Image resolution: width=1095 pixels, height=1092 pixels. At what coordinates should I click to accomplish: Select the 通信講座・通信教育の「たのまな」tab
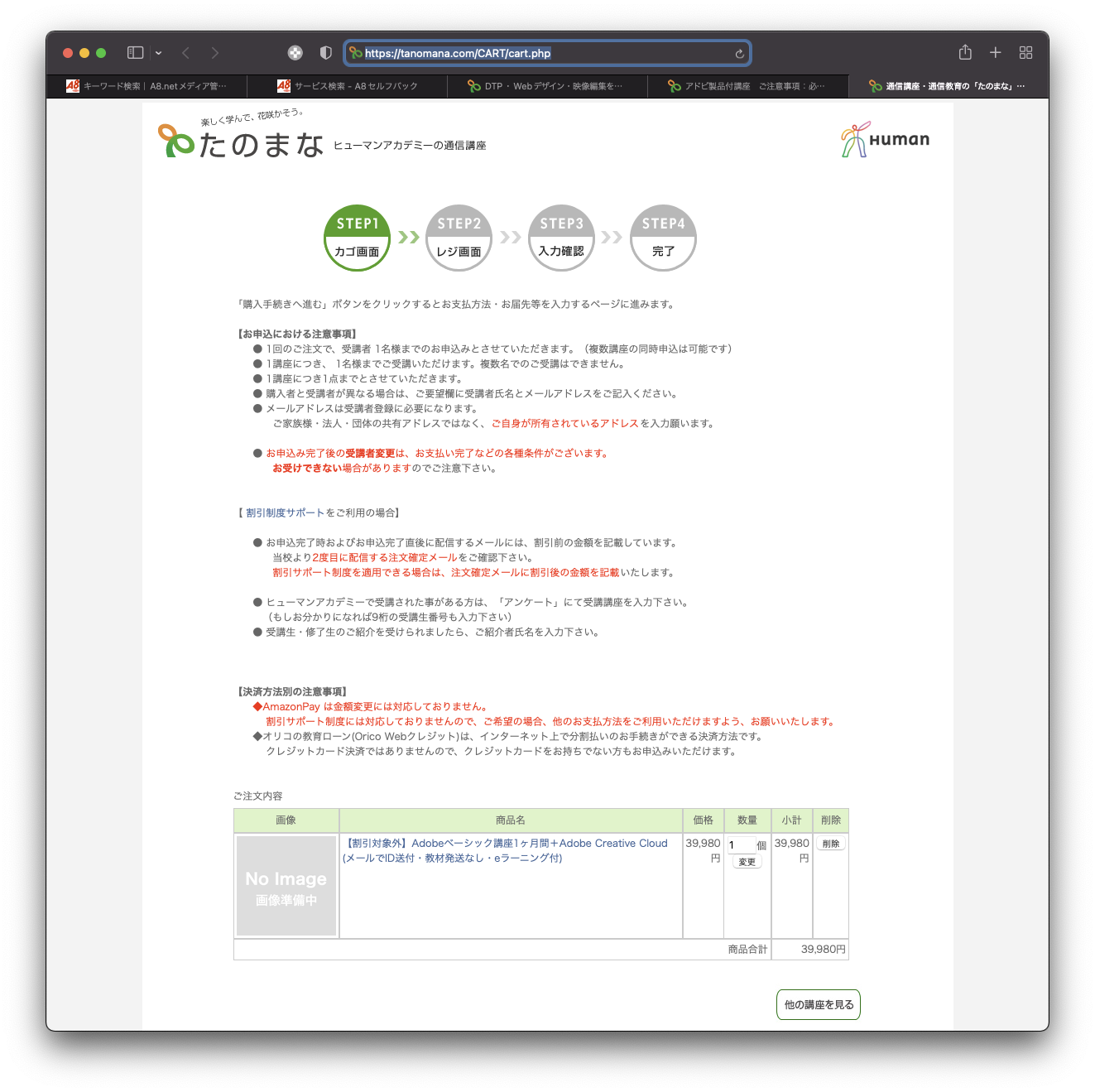click(949, 86)
